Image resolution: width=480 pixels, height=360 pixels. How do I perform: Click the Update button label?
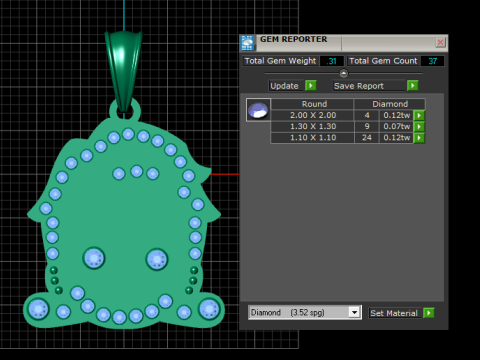coord(284,86)
